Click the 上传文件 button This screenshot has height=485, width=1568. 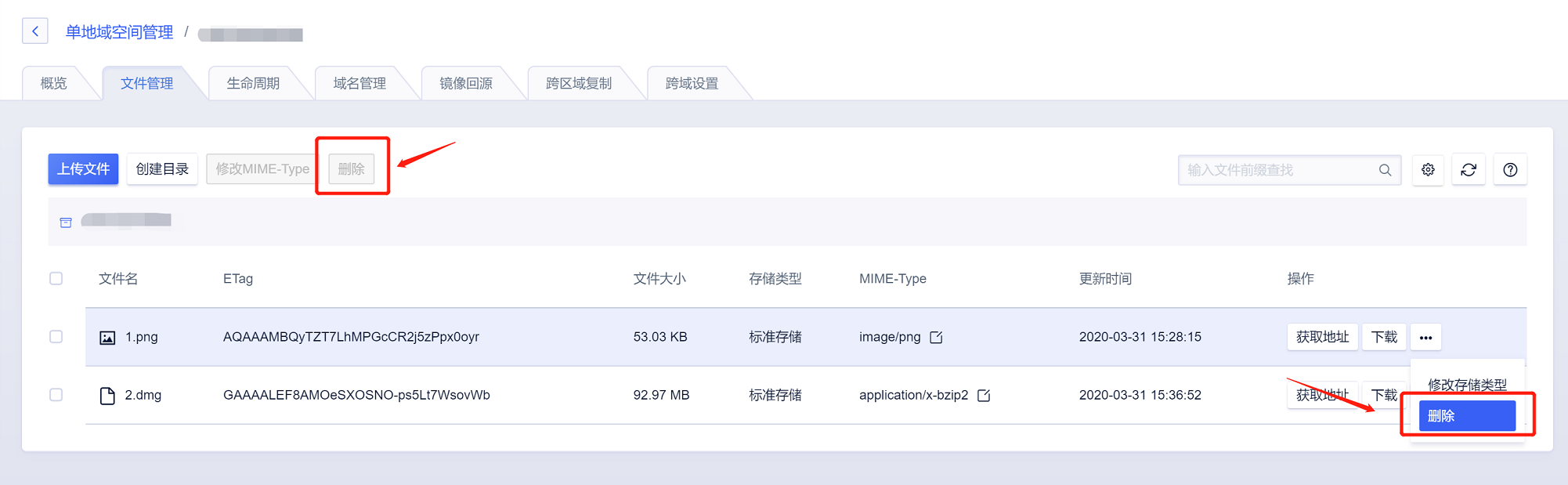83,169
